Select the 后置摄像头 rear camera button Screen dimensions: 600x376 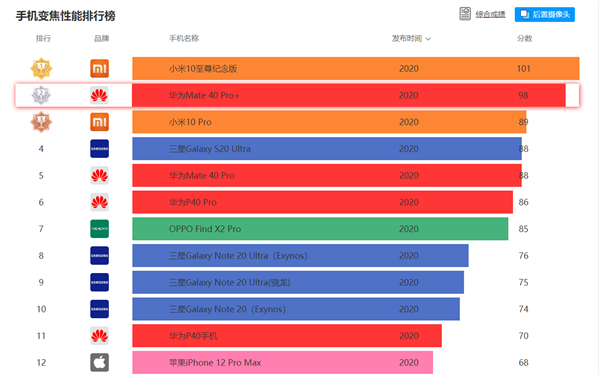[x=545, y=15]
